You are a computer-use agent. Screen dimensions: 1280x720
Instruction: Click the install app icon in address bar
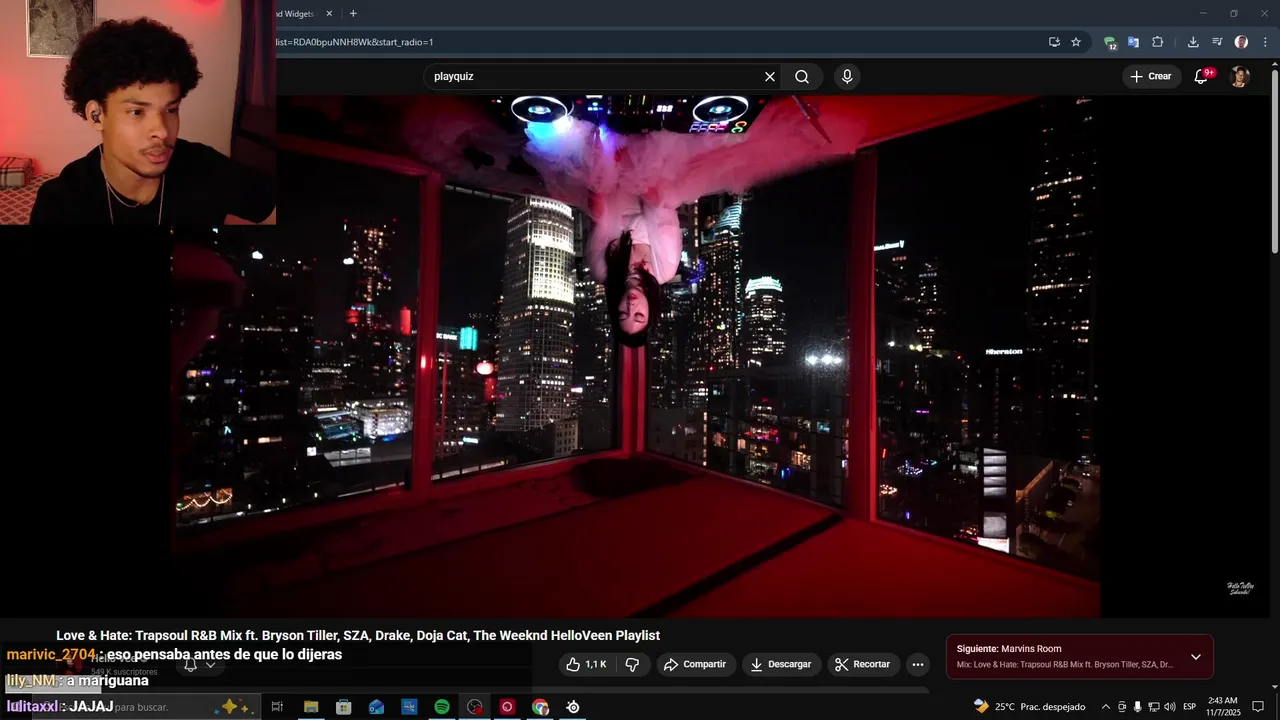point(1054,42)
